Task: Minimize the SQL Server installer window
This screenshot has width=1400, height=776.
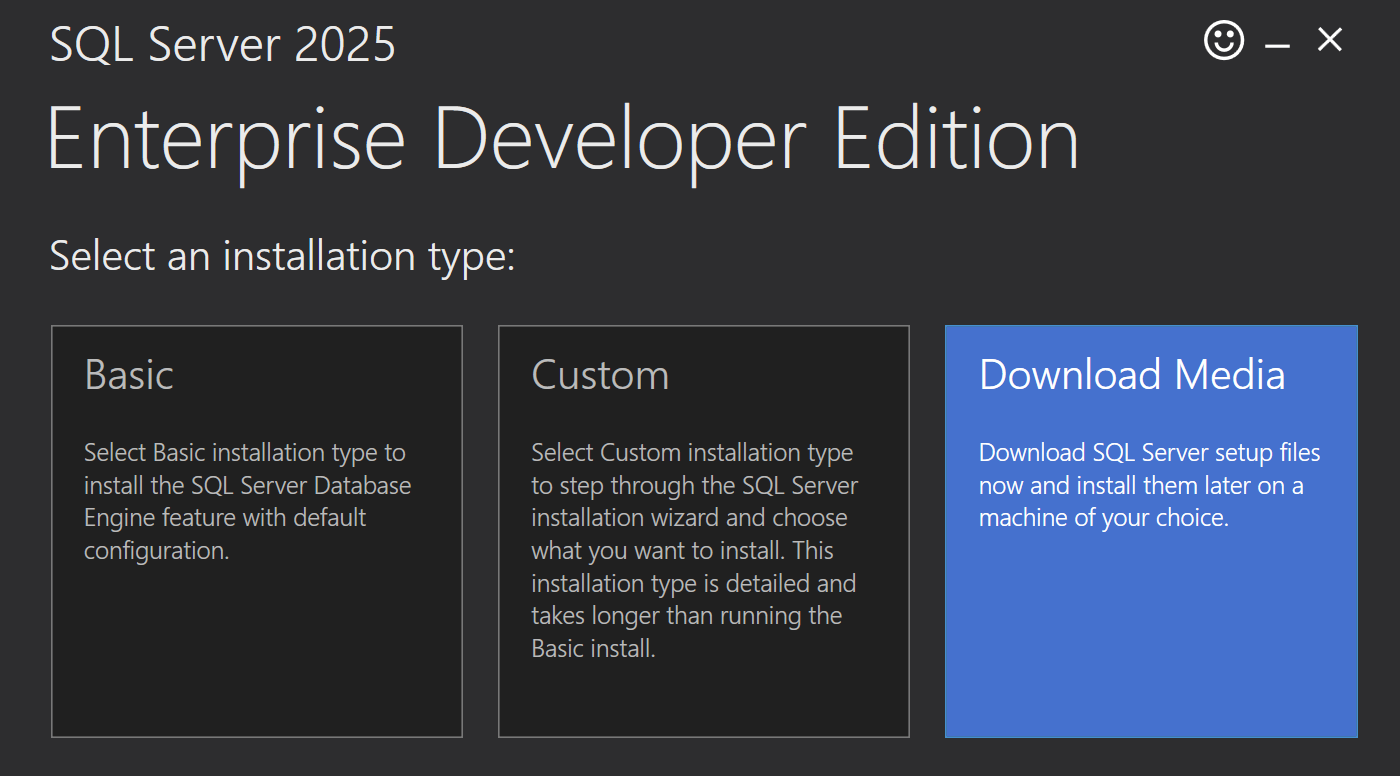Action: pos(1277,45)
